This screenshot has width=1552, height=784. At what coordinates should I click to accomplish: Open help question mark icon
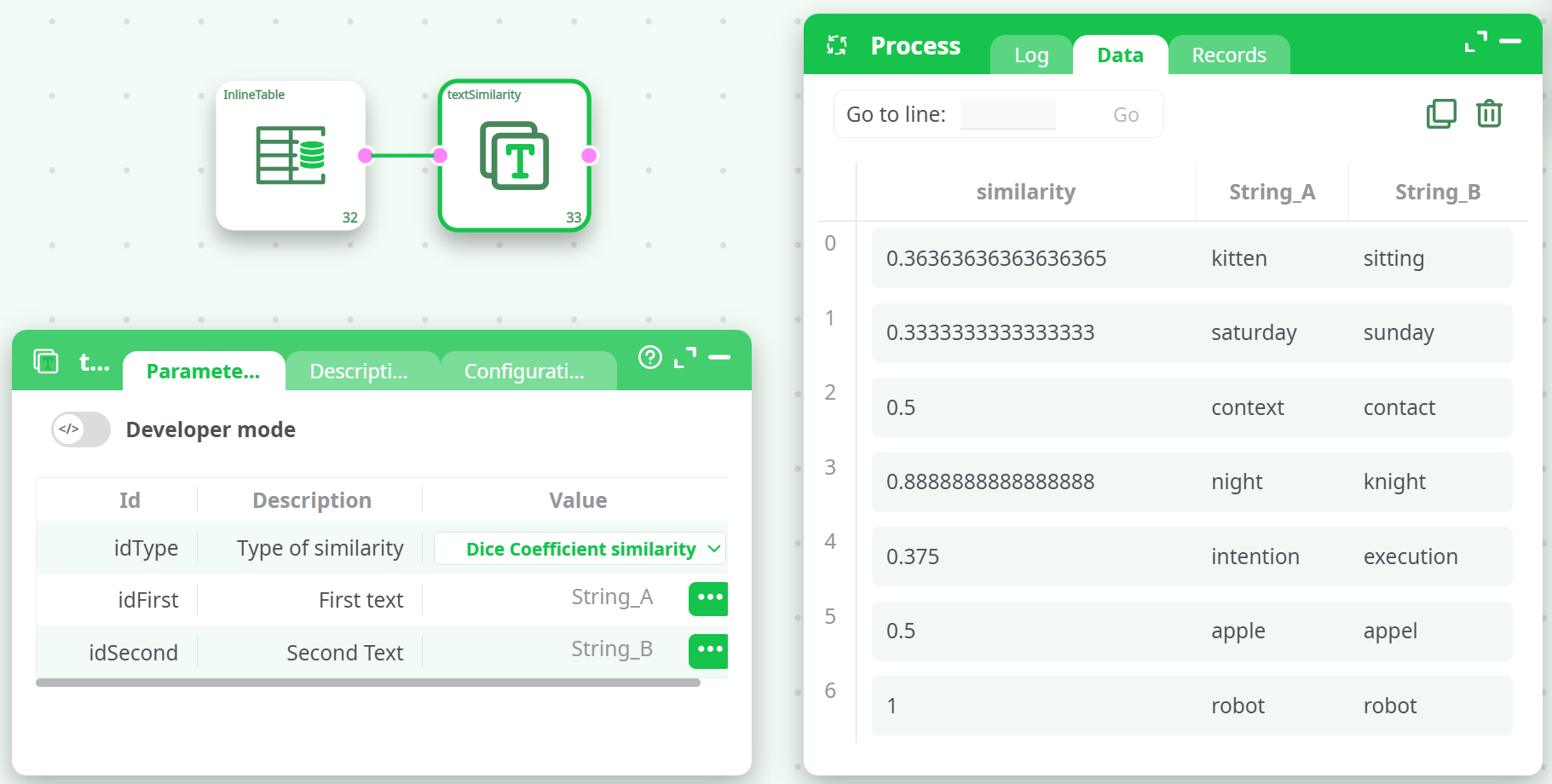[x=650, y=357]
